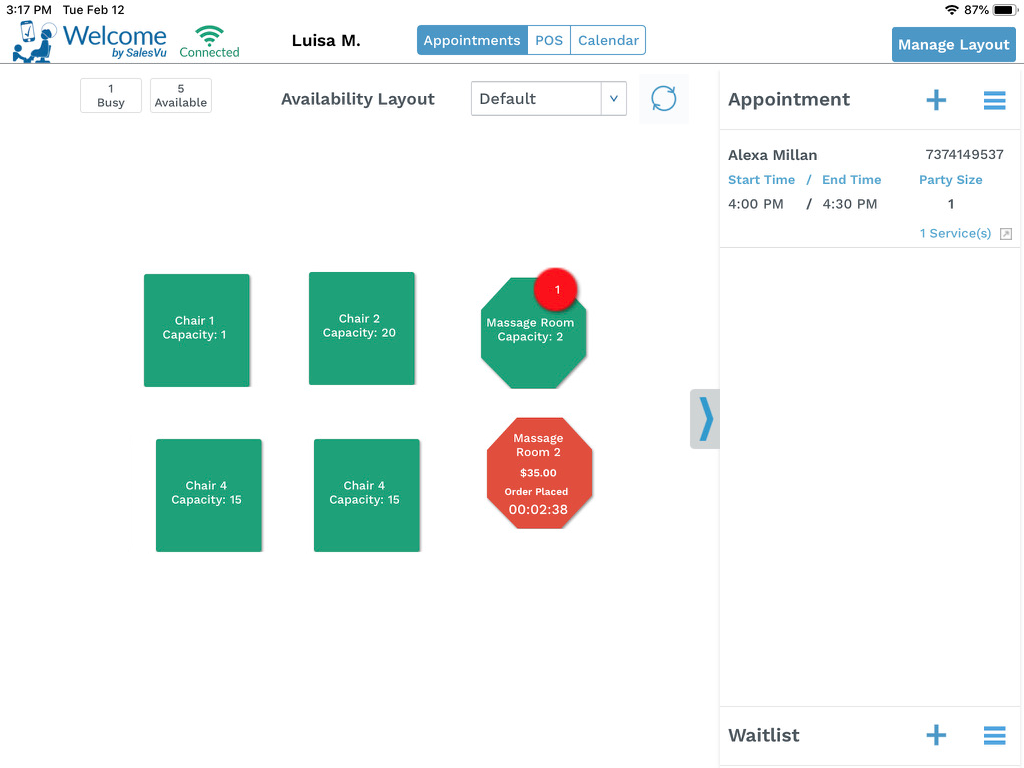Open the Availability Layout dropdown
Image resolution: width=1024 pixels, height=768 pixels.
click(x=535, y=98)
